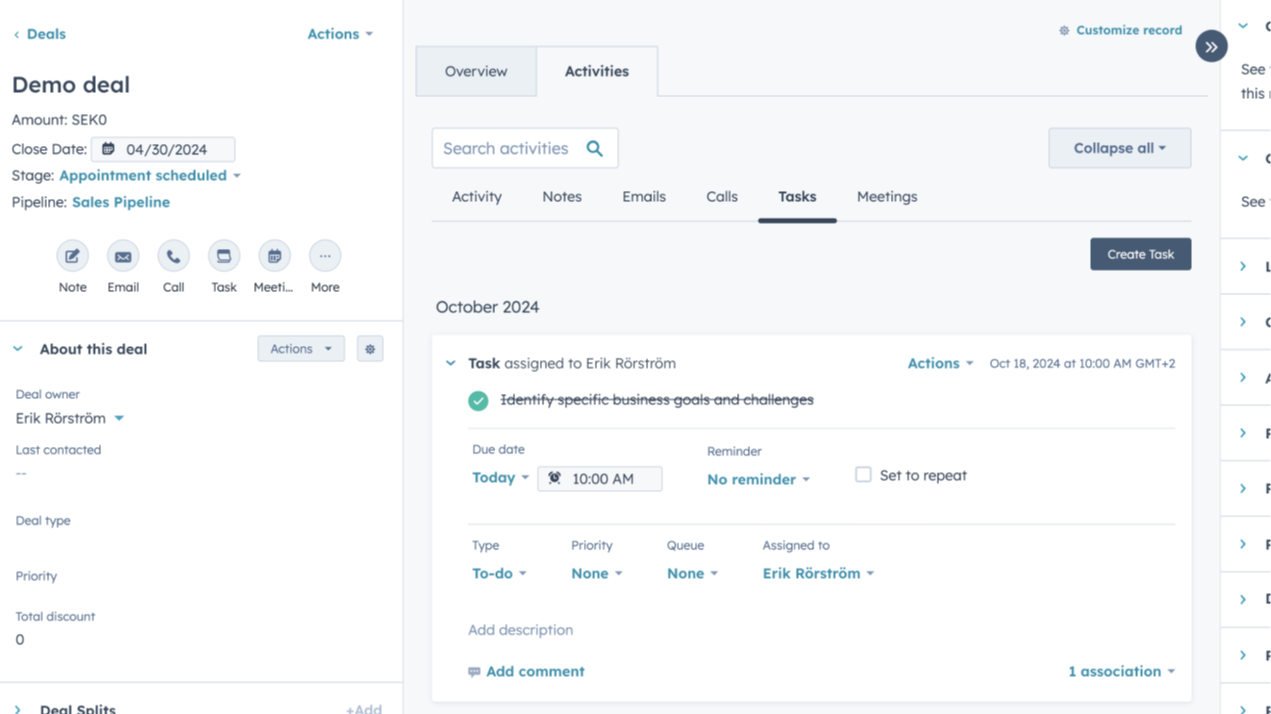Screen dimensions: 1271x714
Task: Click the search magnifier icon
Action: tap(595, 149)
